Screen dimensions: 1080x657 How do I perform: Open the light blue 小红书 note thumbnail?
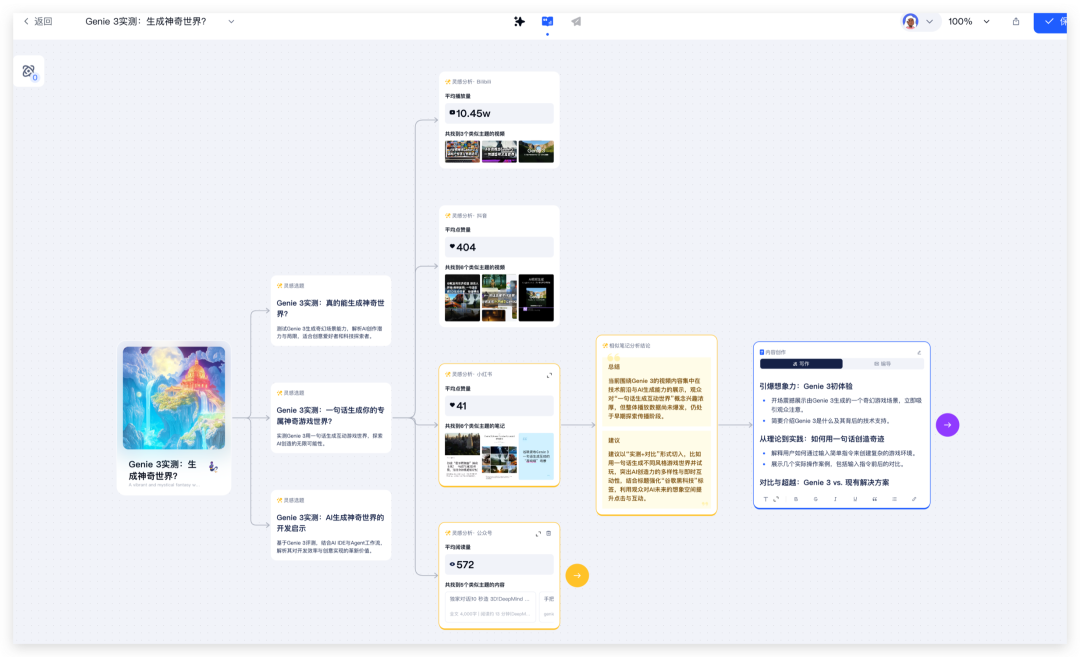coord(536,456)
